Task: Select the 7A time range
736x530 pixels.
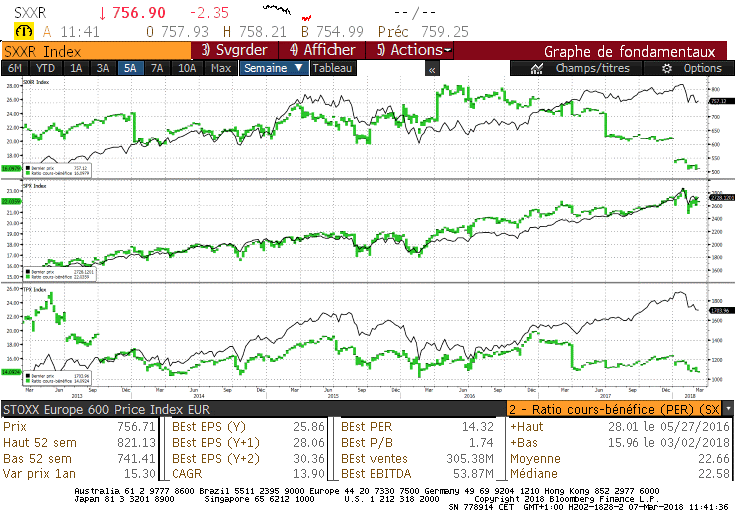Action: pos(157,69)
